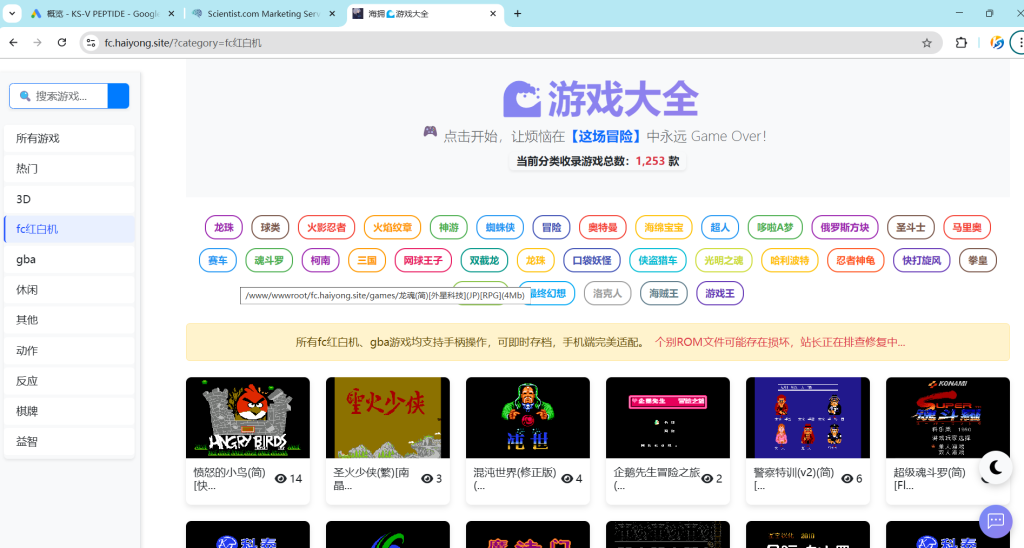Screen dimensions: 1024x548
Task: Click the 冒险 tag
Action: click(x=552, y=227)
